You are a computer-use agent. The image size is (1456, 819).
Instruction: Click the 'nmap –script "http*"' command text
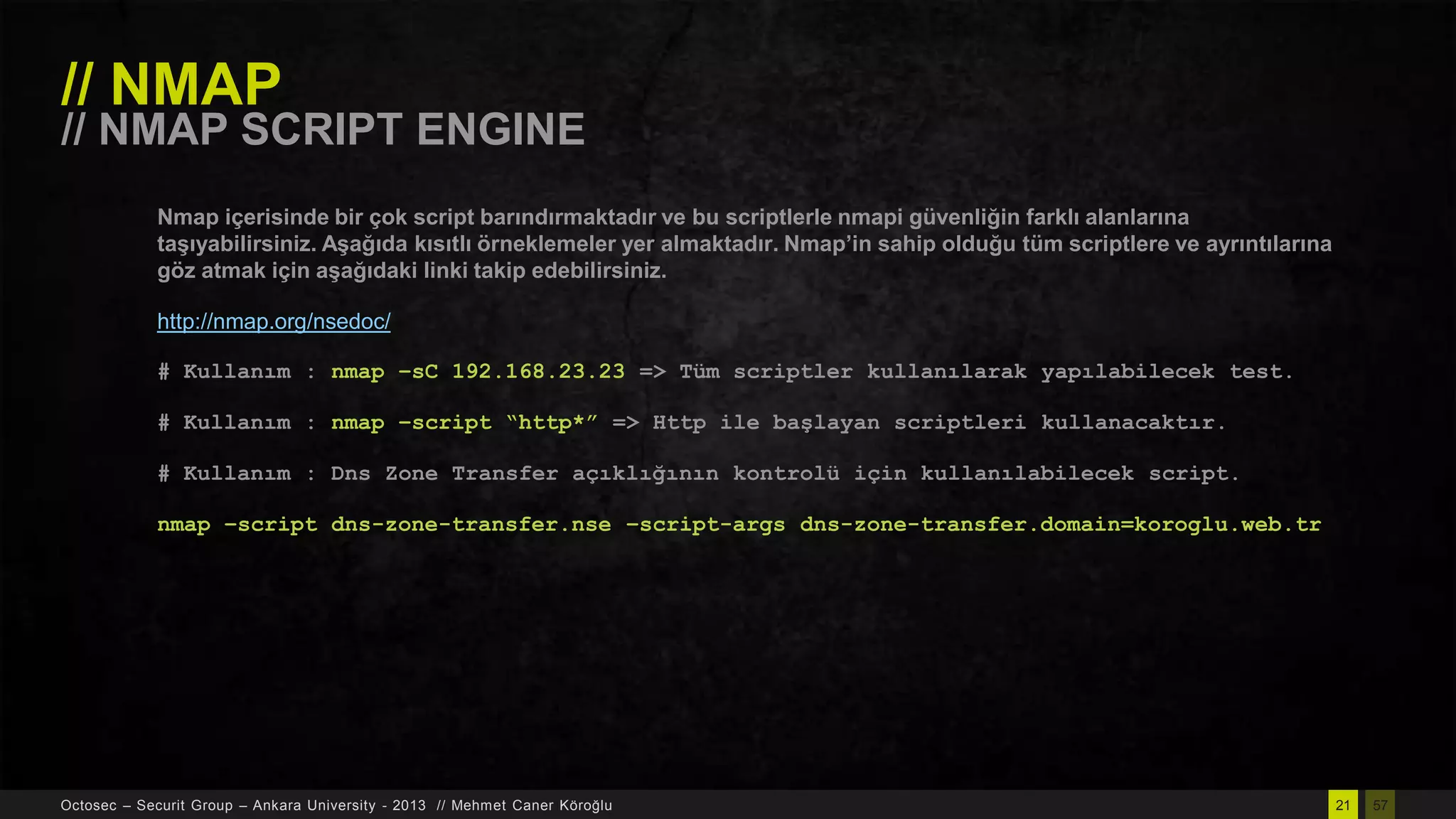point(464,423)
